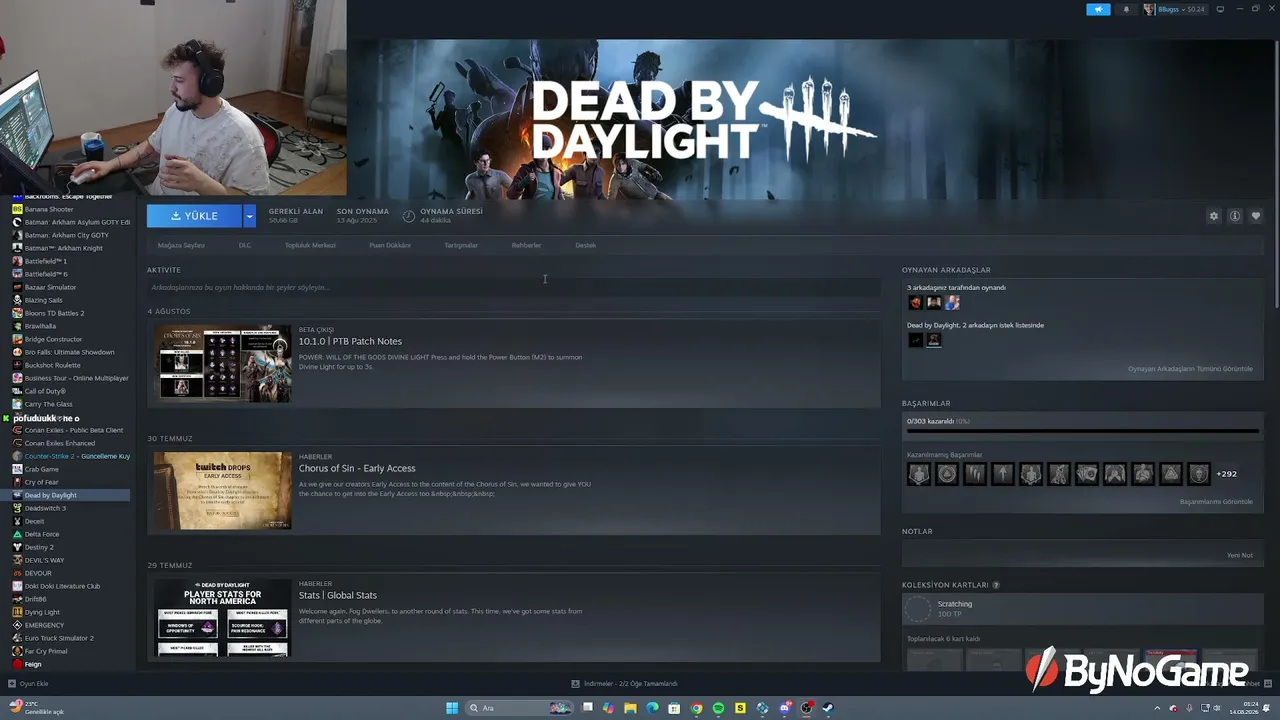The width and height of the screenshot is (1280, 720).
Task: Open the Stats | Global Stats headline
Action: click(x=338, y=595)
